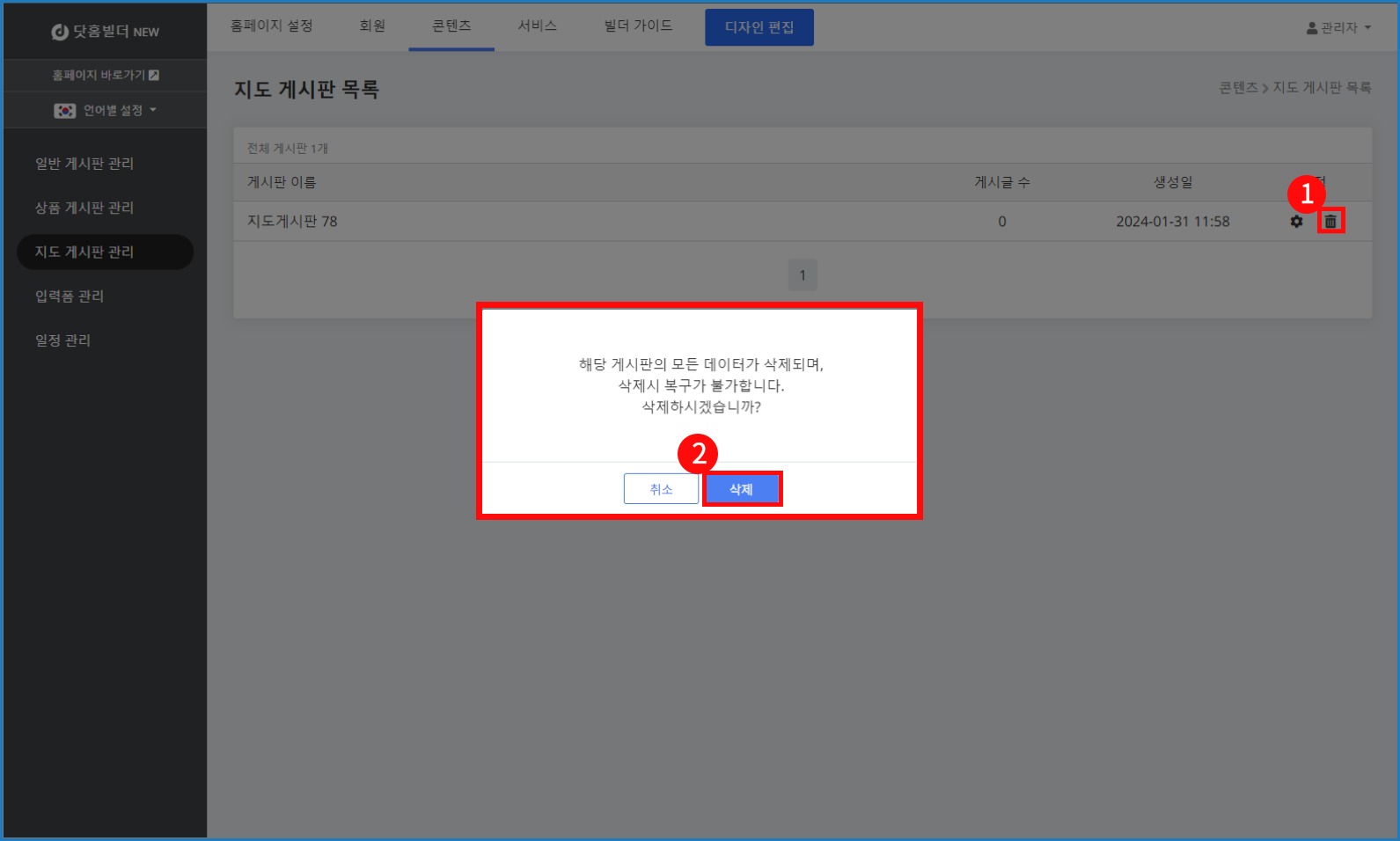1400x841 pixels.
Task: Switch to the 콘텐츠 tab
Action: tap(451, 26)
